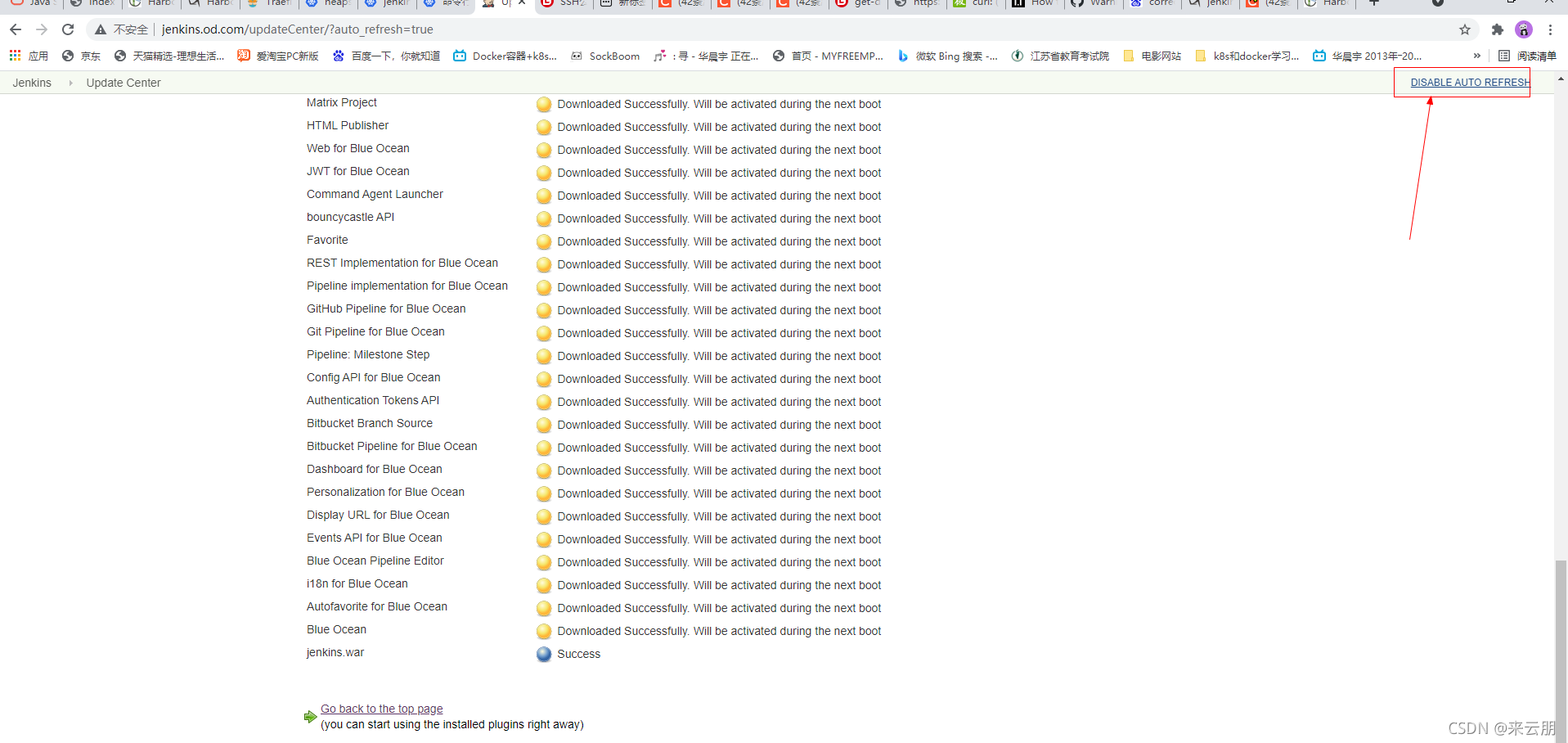
Task: Switch to the heap browser tab
Action: [327, 3]
